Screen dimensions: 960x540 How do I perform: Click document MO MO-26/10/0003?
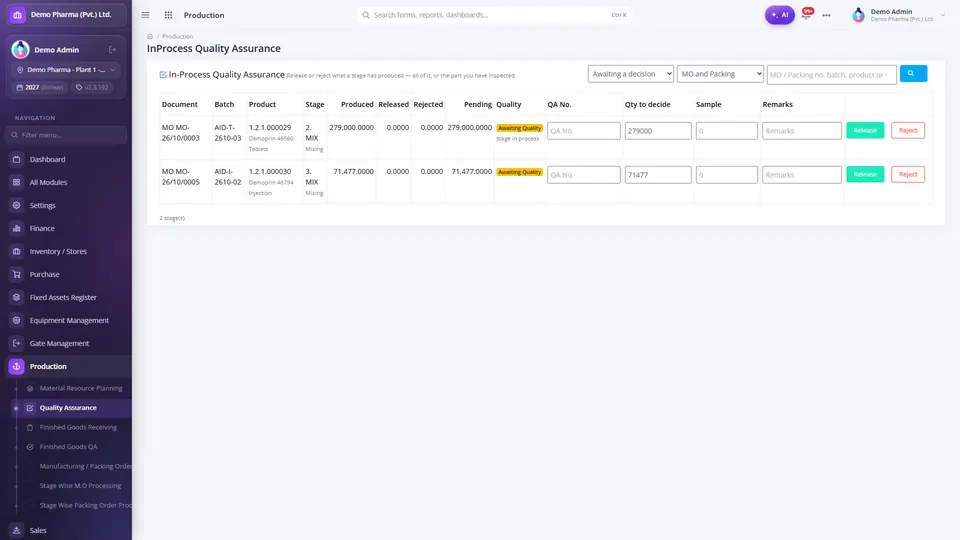click(x=181, y=133)
